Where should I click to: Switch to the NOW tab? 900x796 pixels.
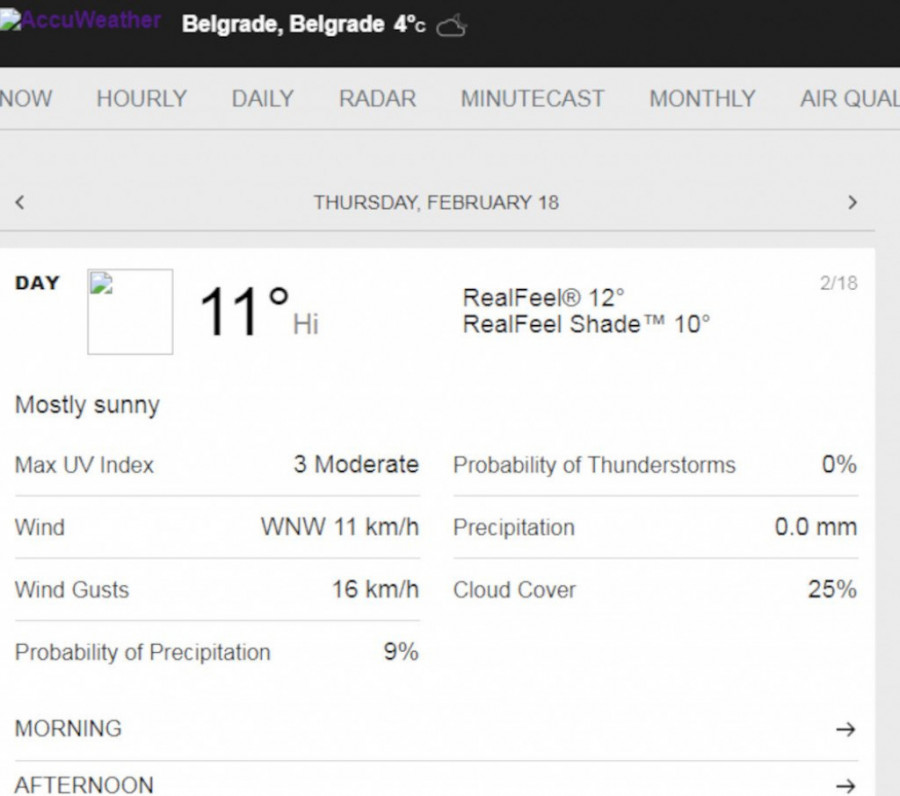coord(26,99)
